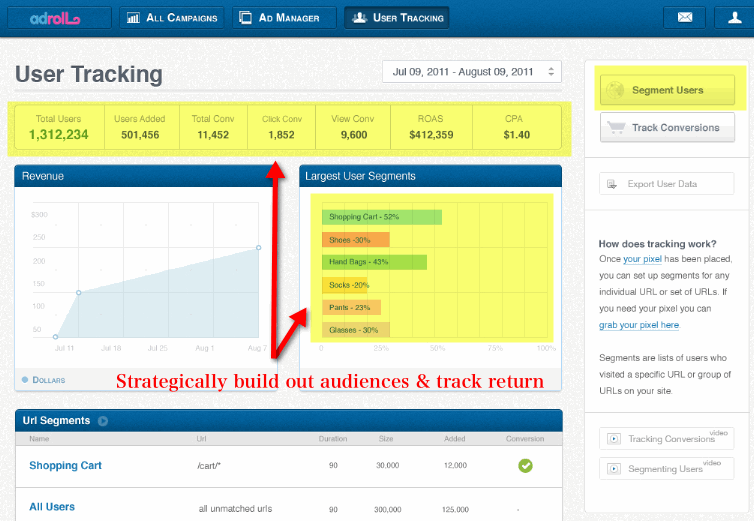
Task: Click the Export User Data button
Action: [x=666, y=184]
